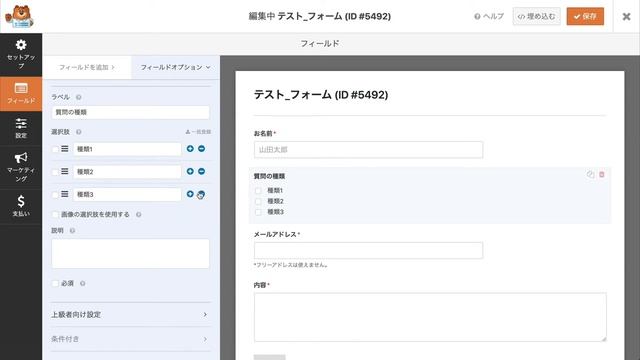Duplicate the 質問の種類 field in preview
The width and height of the screenshot is (640, 360).
(x=590, y=174)
